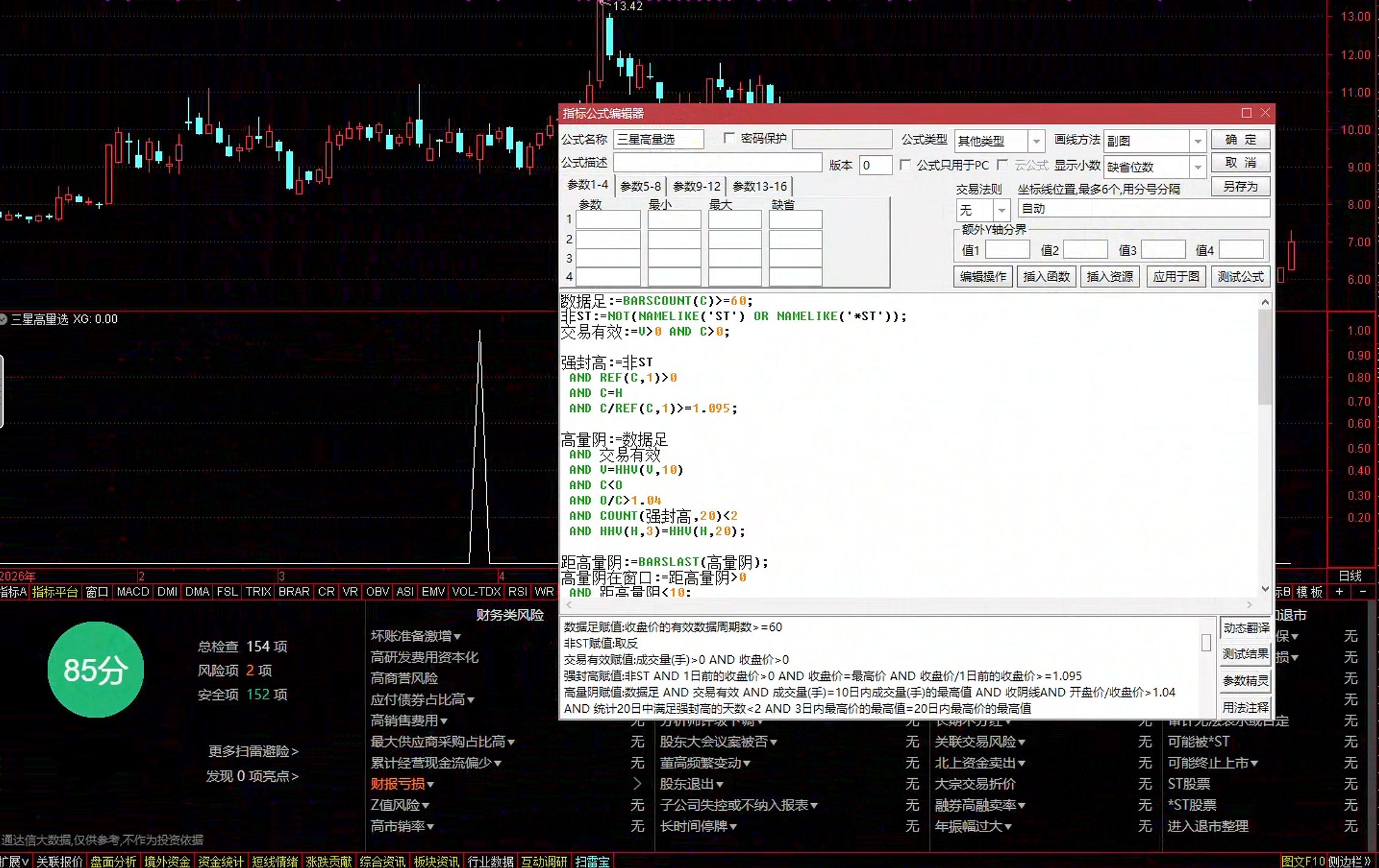Image resolution: width=1379 pixels, height=868 pixels.
Task: Click the 版本 number field
Action: pos(875,165)
